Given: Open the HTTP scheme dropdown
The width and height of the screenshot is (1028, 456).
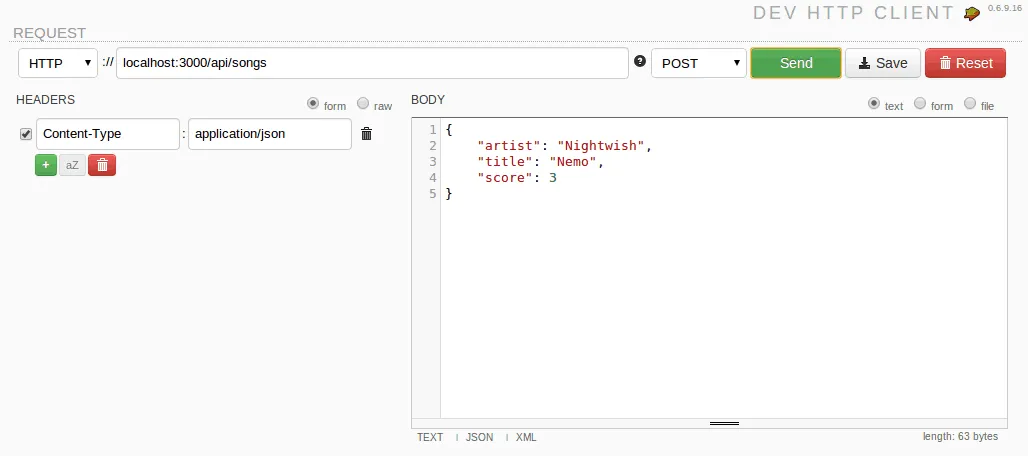Looking at the screenshot, I should pyautogui.click(x=58, y=63).
